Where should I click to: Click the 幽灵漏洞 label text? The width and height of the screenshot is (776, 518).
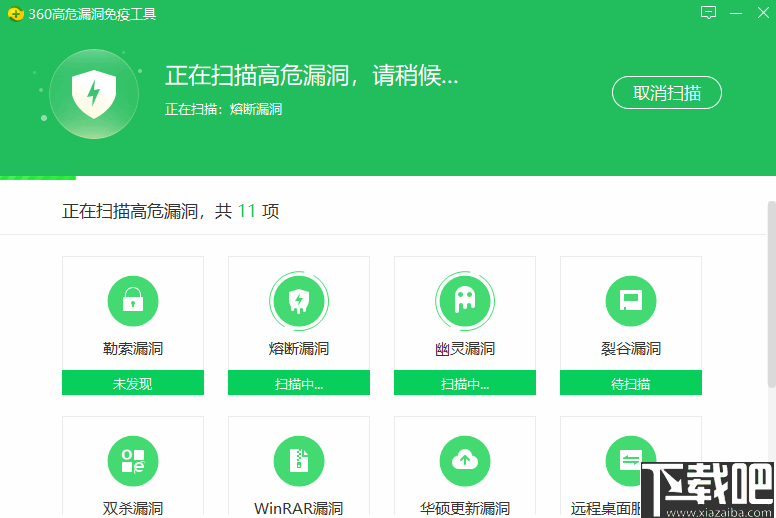tap(465, 349)
